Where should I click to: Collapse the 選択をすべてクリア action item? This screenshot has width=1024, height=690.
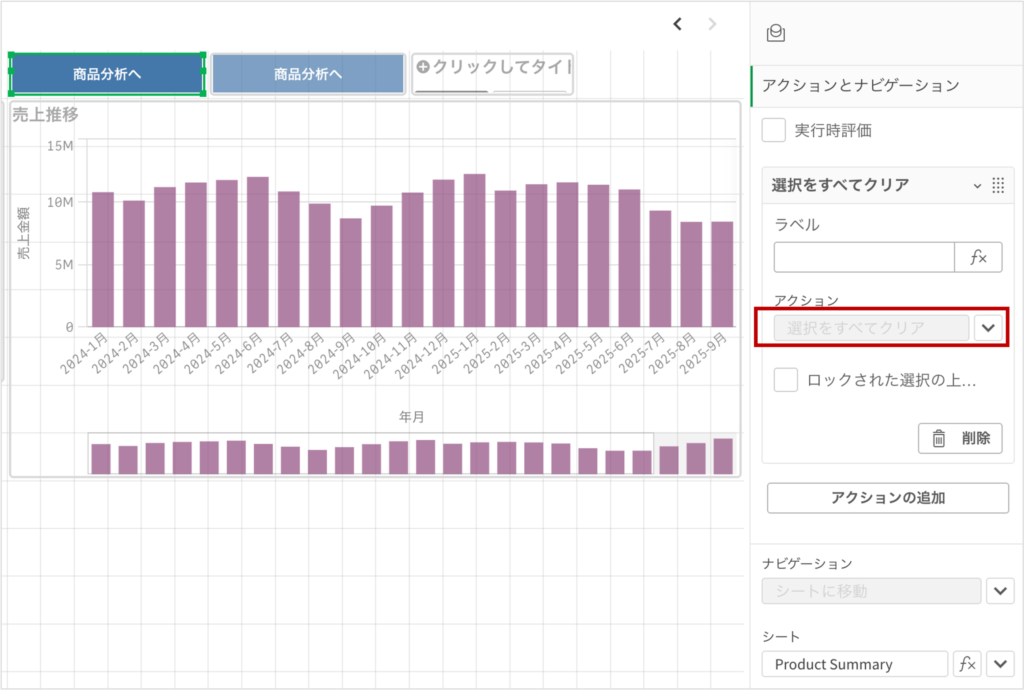coord(977,185)
